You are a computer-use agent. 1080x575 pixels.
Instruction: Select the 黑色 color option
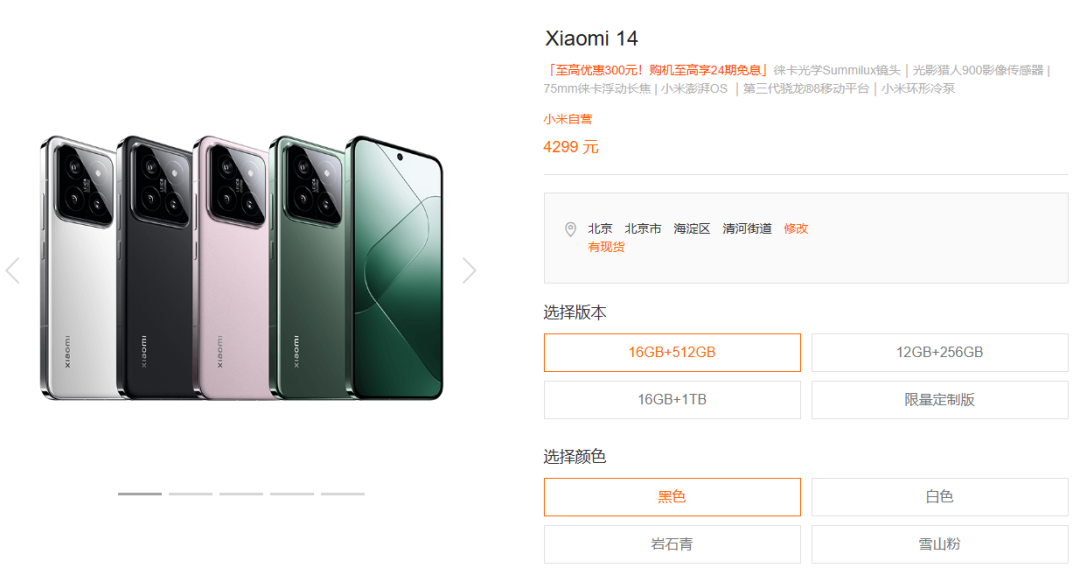click(672, 496)
